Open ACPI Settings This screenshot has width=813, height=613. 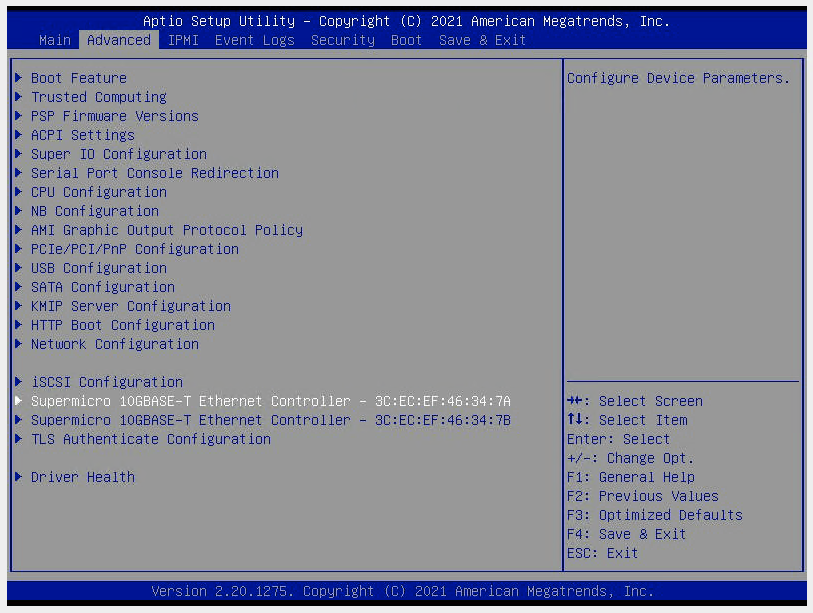(82, 135)
